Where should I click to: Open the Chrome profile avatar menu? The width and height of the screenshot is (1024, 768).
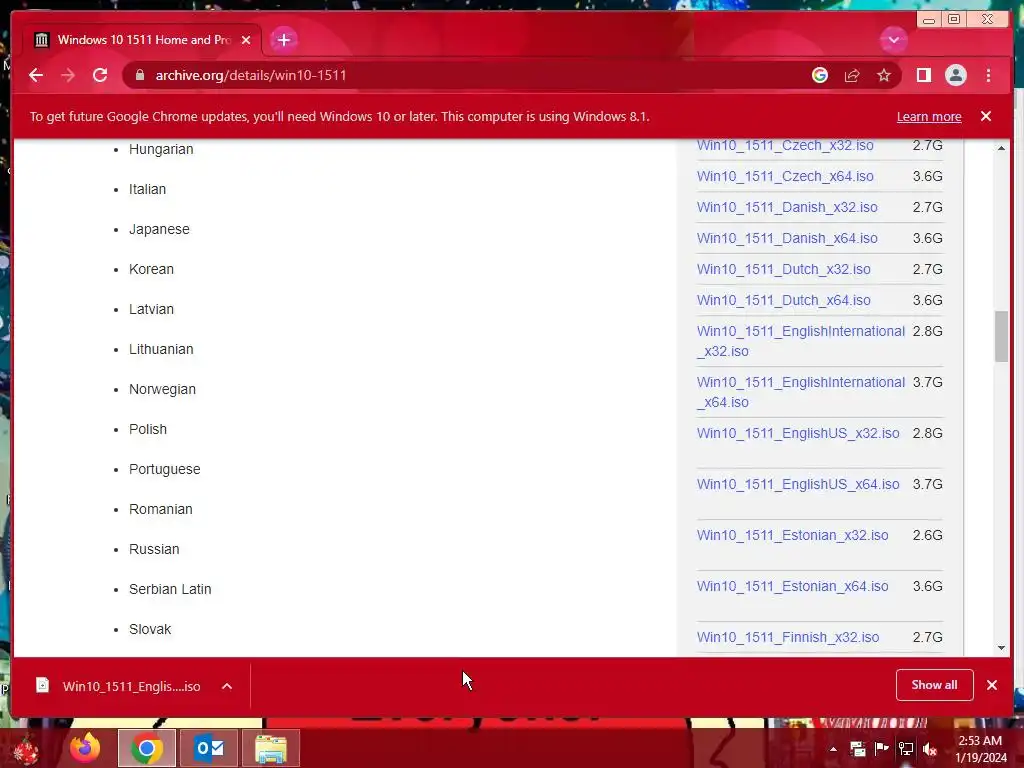click(955, 76)
